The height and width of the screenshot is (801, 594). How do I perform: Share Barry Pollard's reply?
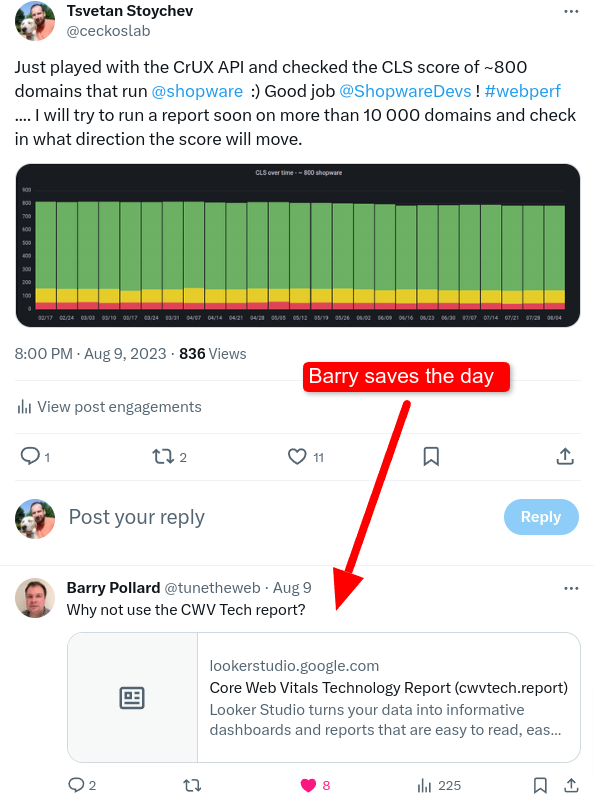572,785
